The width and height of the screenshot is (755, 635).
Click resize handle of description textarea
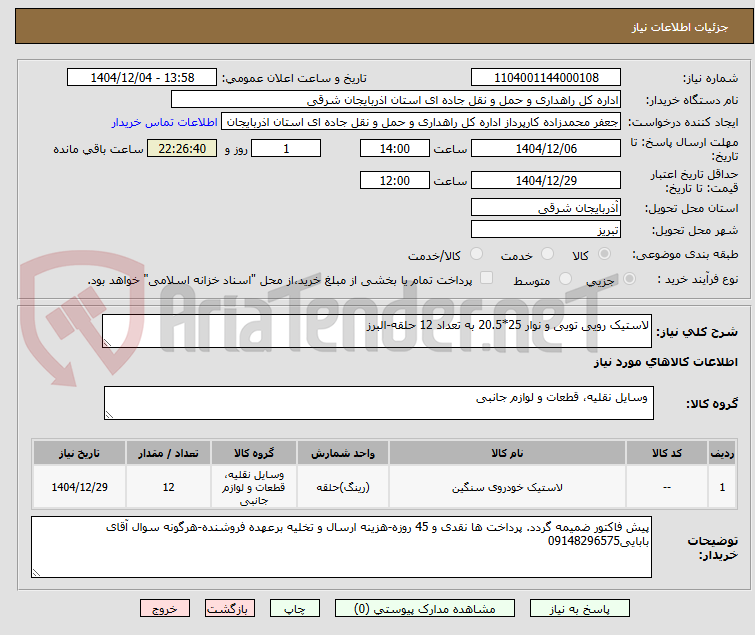click(107, 343)
